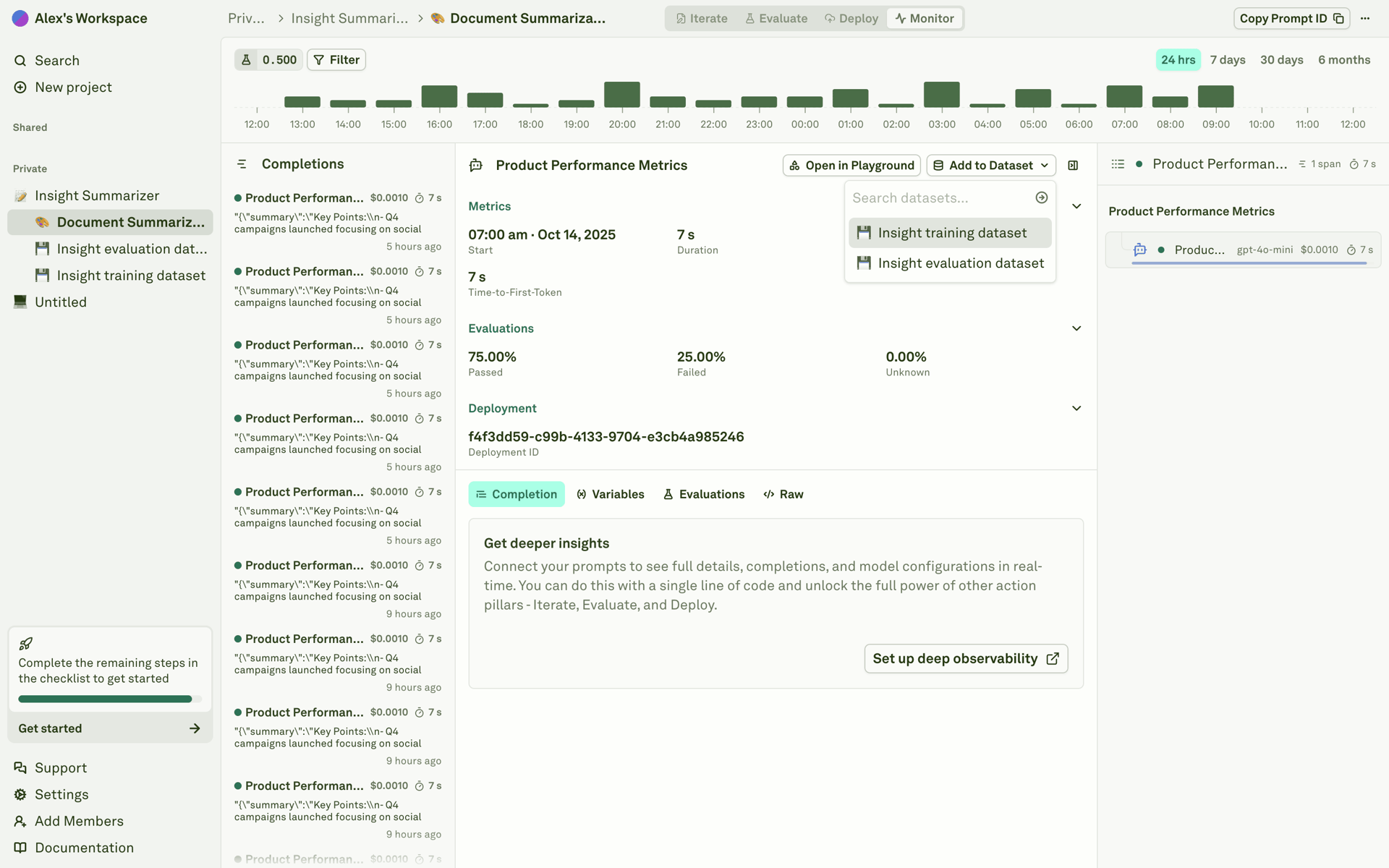Click the 1 span indicator in right panel
Viewport: 1389px width, 868px height.
(1320, 164)
